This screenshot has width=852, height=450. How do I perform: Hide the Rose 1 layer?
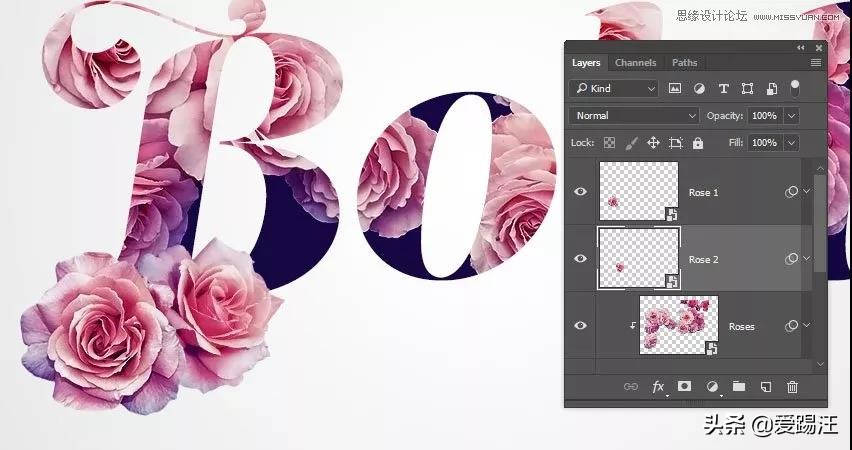[x=580, y=191]
